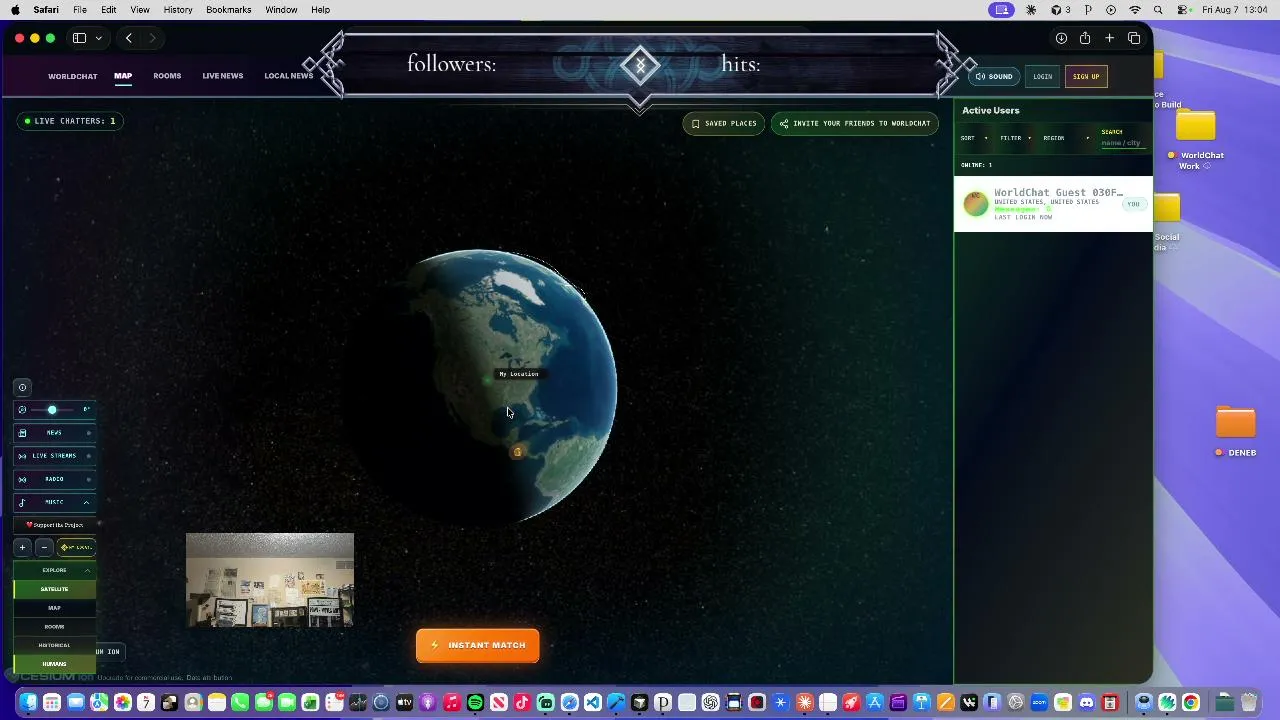Viewport: 1280px width, 720px height.
Task: Open Spotlight search in the menu bar
Action: pos(1158,10)
